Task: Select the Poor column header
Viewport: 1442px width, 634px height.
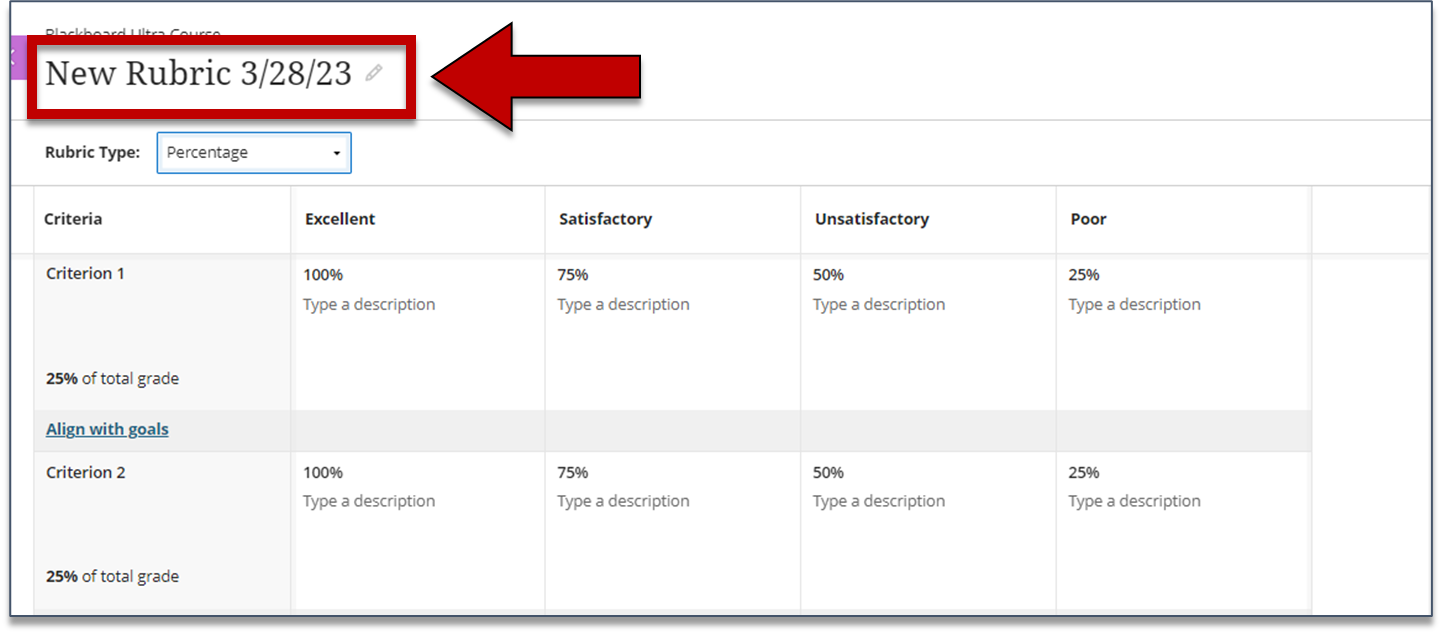Action: pyautogui.click(x=1088, y=219)
